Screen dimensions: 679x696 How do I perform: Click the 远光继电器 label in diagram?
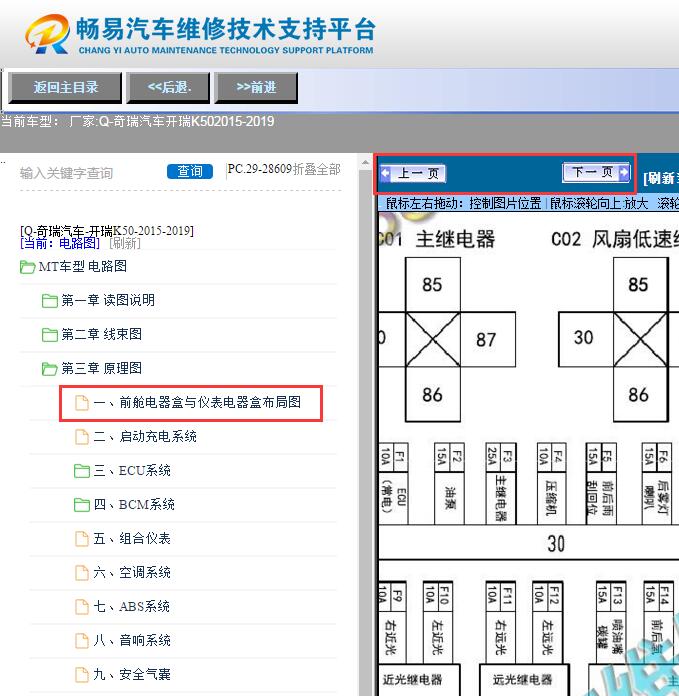522,680
